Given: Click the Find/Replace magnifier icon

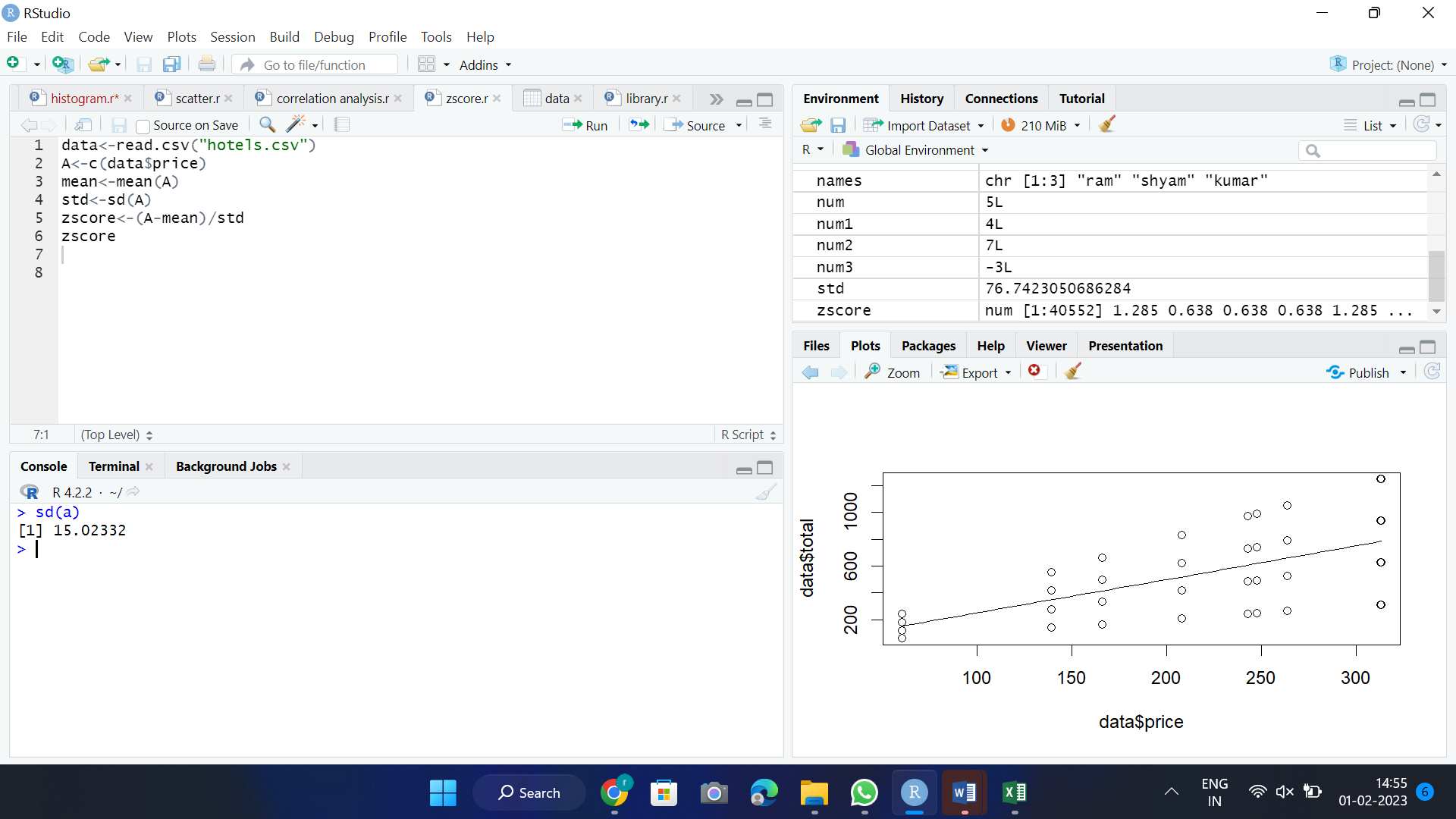Looking at the screenshot, I should point(267,125).
